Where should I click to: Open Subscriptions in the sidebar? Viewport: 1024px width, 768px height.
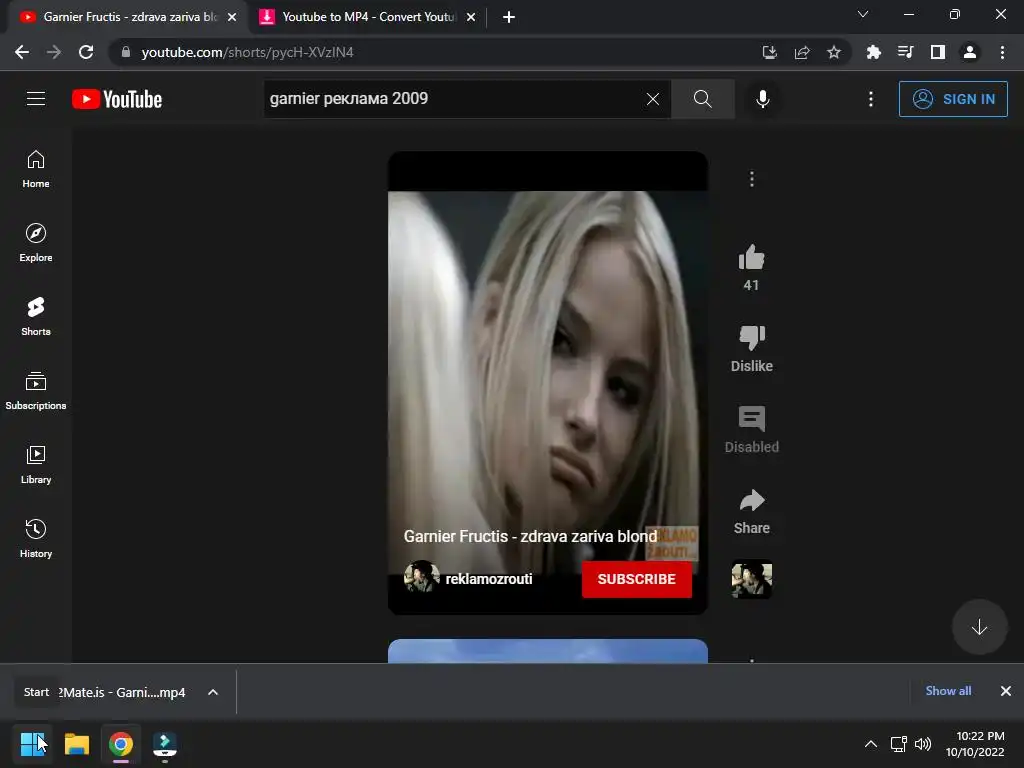coord(36,391)
